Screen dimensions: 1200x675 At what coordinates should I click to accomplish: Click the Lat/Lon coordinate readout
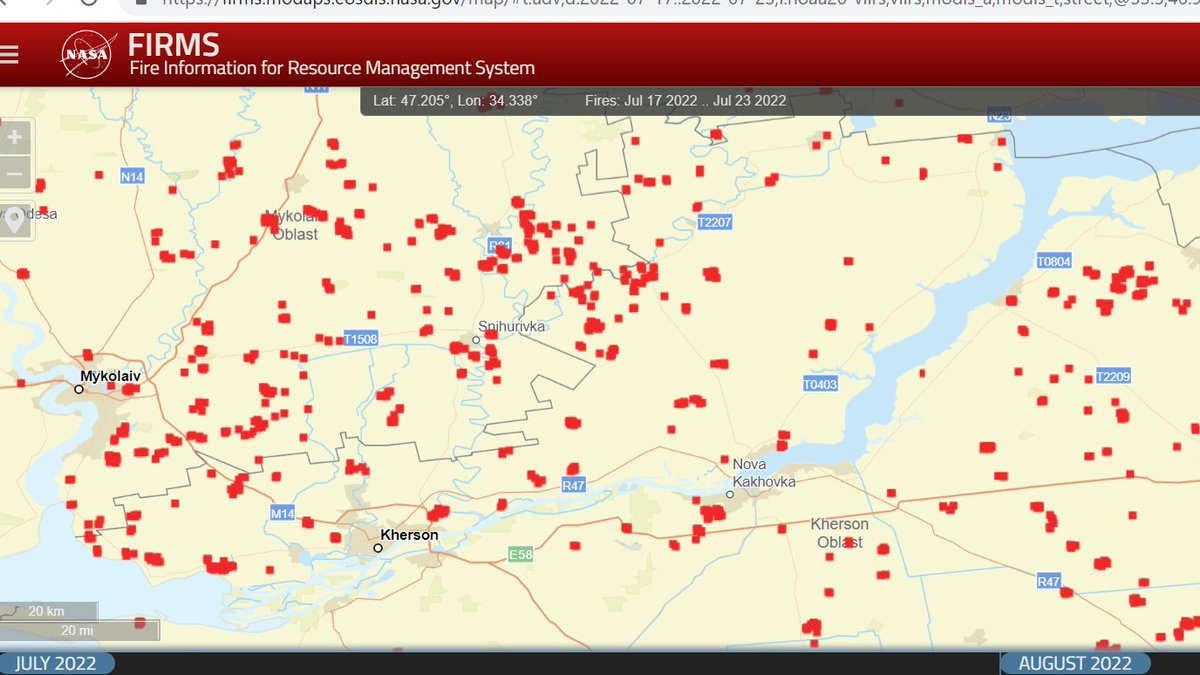pos(455,100)
